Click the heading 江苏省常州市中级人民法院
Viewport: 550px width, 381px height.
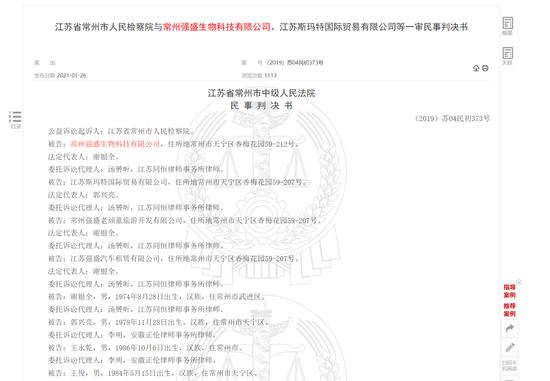click(261, 93)
